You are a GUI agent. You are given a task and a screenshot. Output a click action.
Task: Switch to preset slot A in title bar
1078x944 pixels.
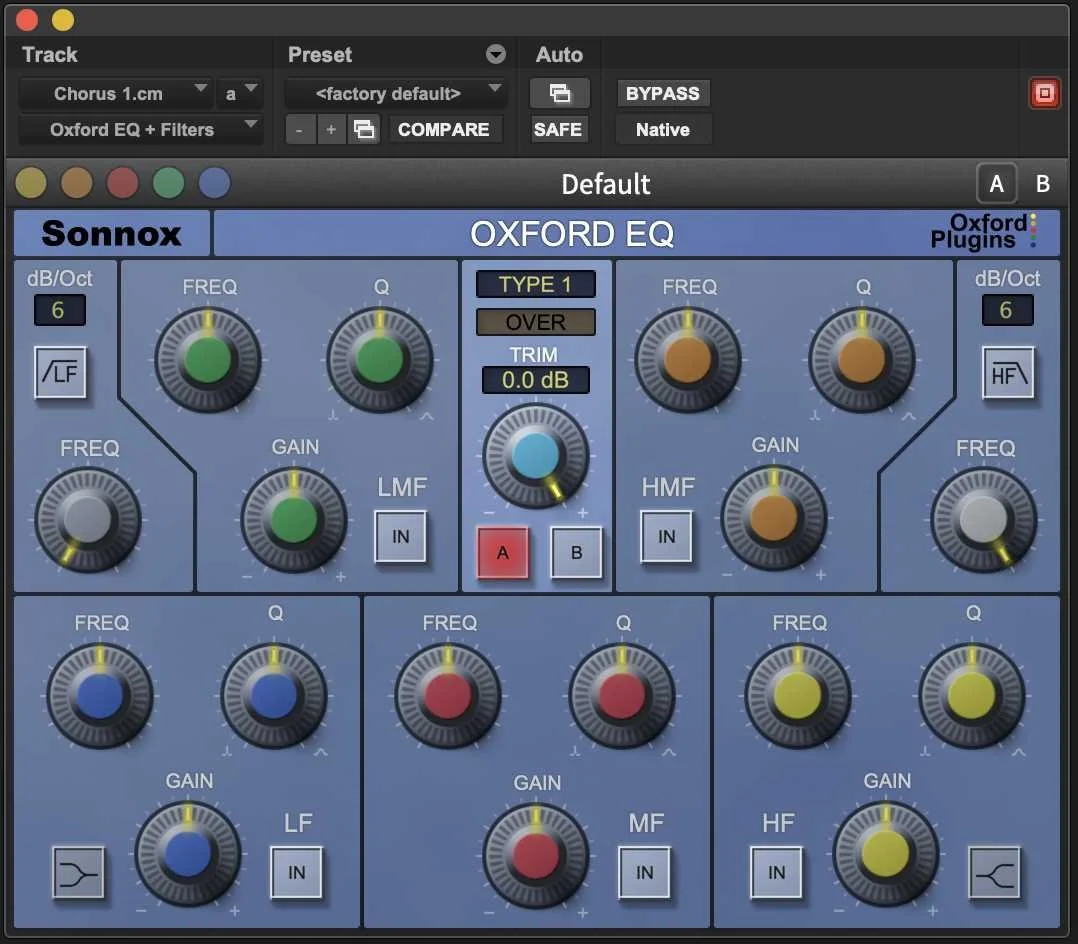(996, 184)
